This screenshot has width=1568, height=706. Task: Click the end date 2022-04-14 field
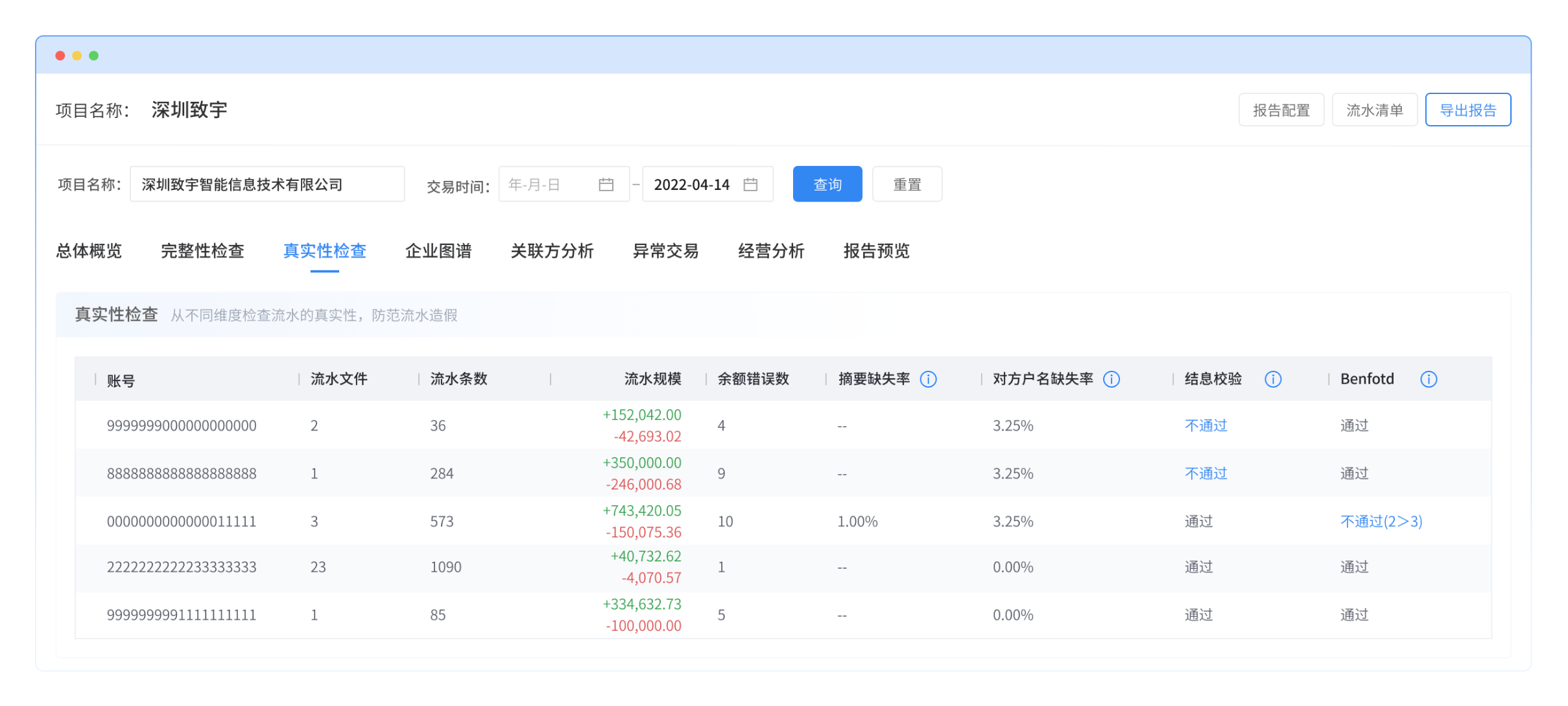tap(707, 185)
